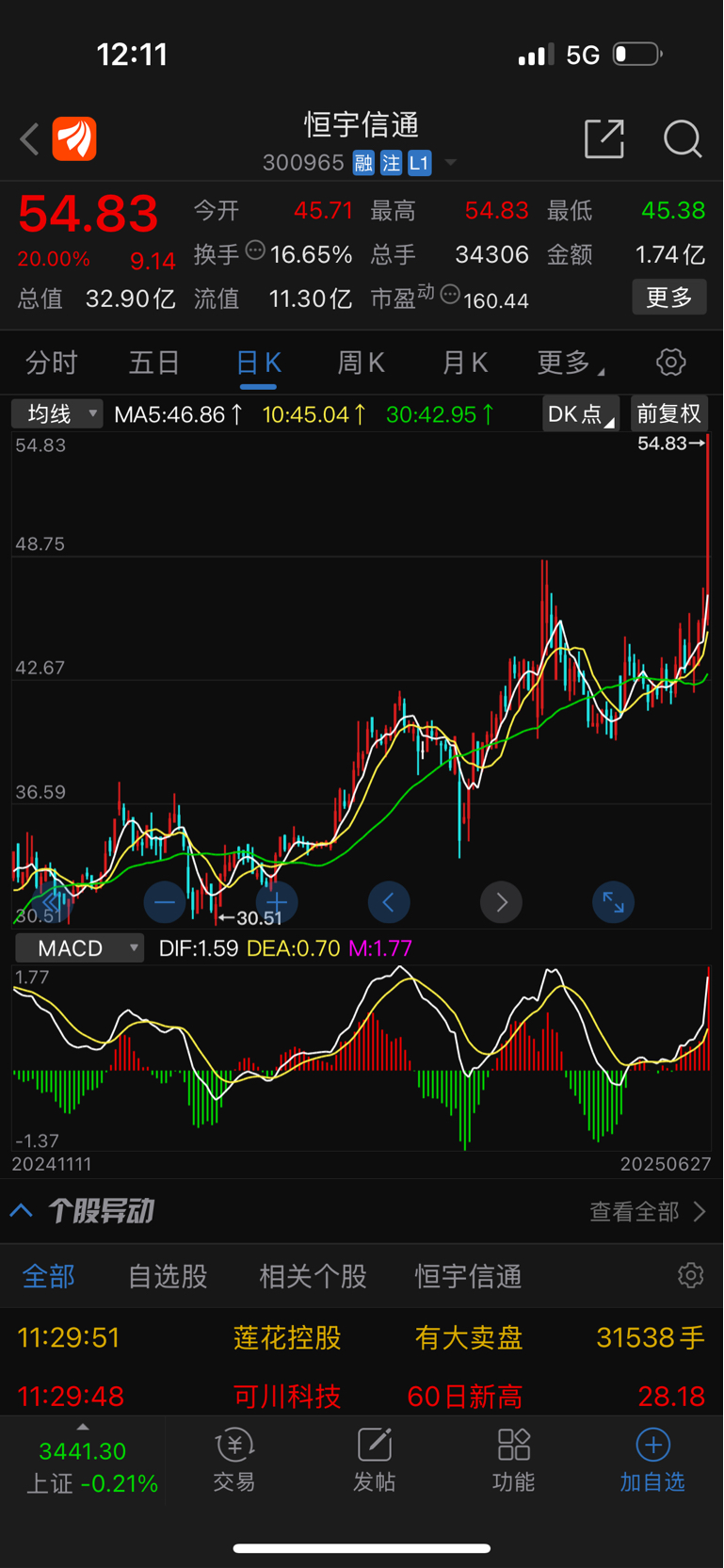Zoom out chart with minus icon
The width and height of the screenshot is (724, 1568).
165,902
